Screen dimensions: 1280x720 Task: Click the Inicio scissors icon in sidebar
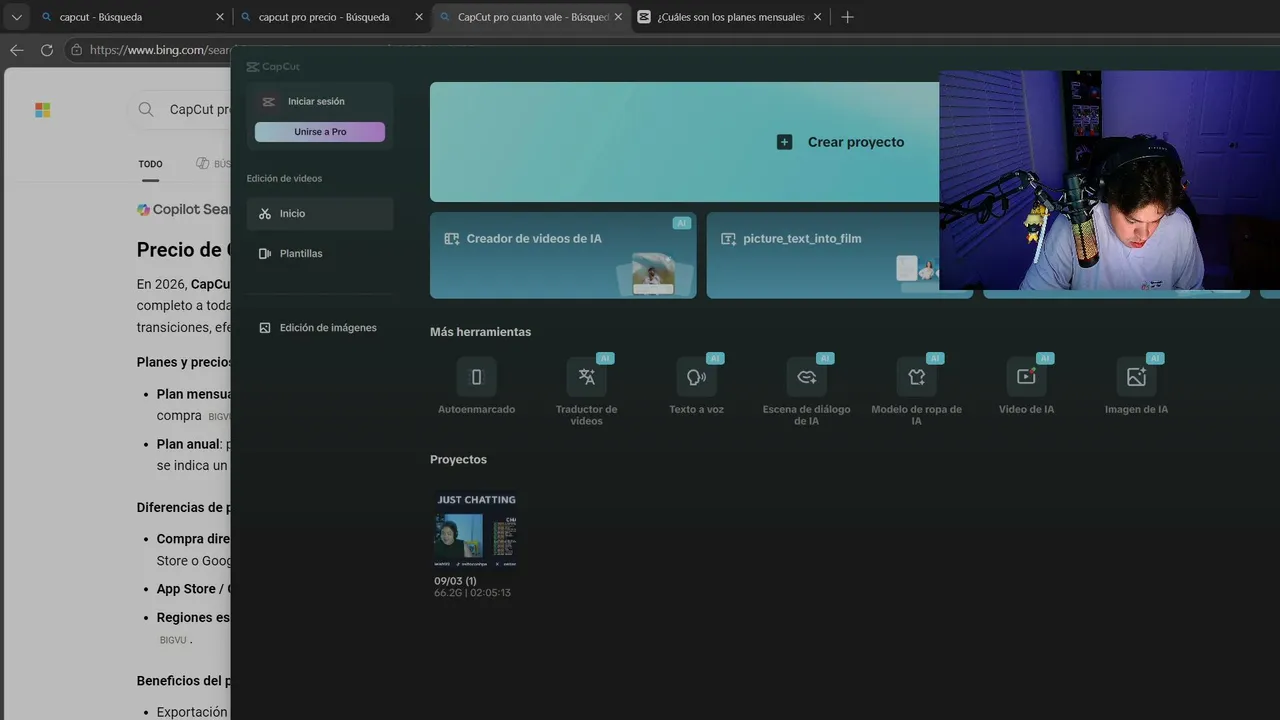coord(265,214)
